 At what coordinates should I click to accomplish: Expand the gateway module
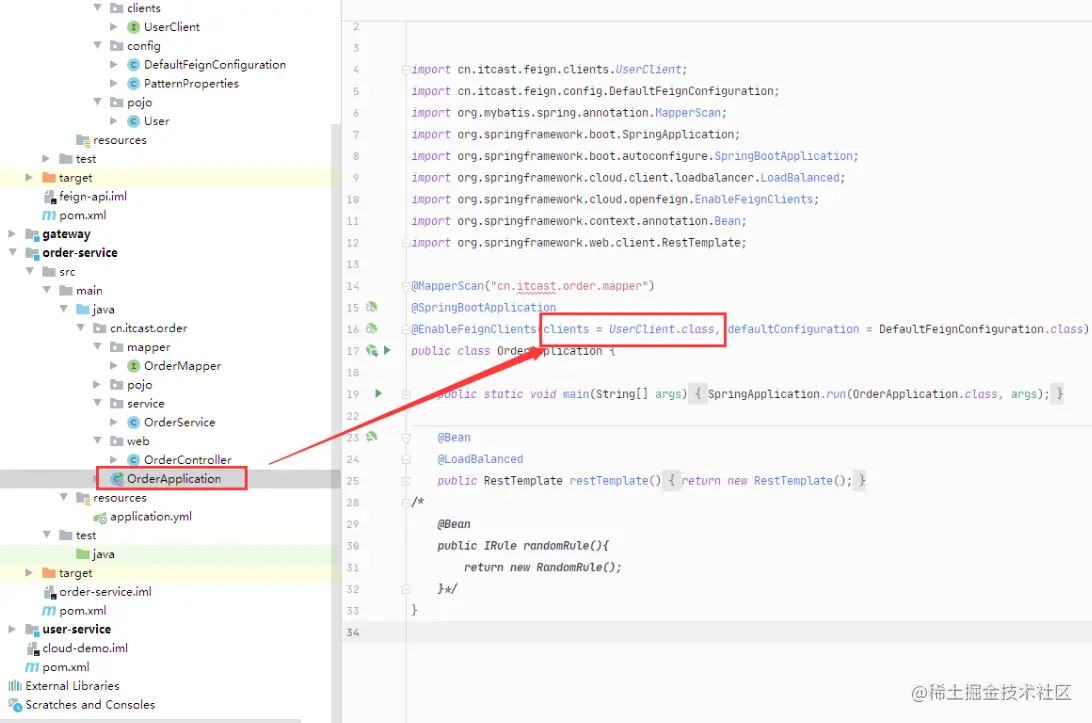[12, 233]
